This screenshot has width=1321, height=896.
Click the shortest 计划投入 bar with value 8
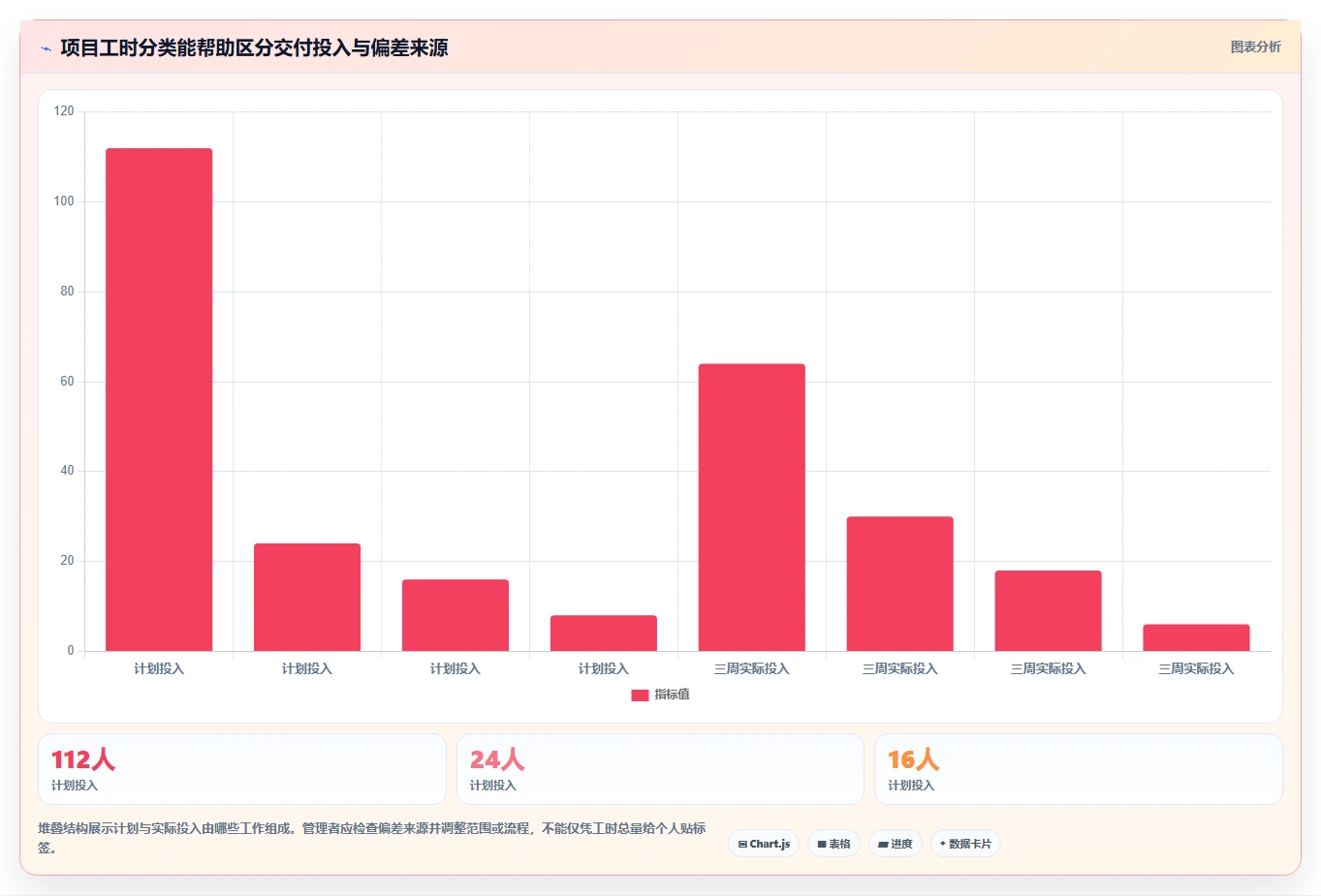coord(604,633)
